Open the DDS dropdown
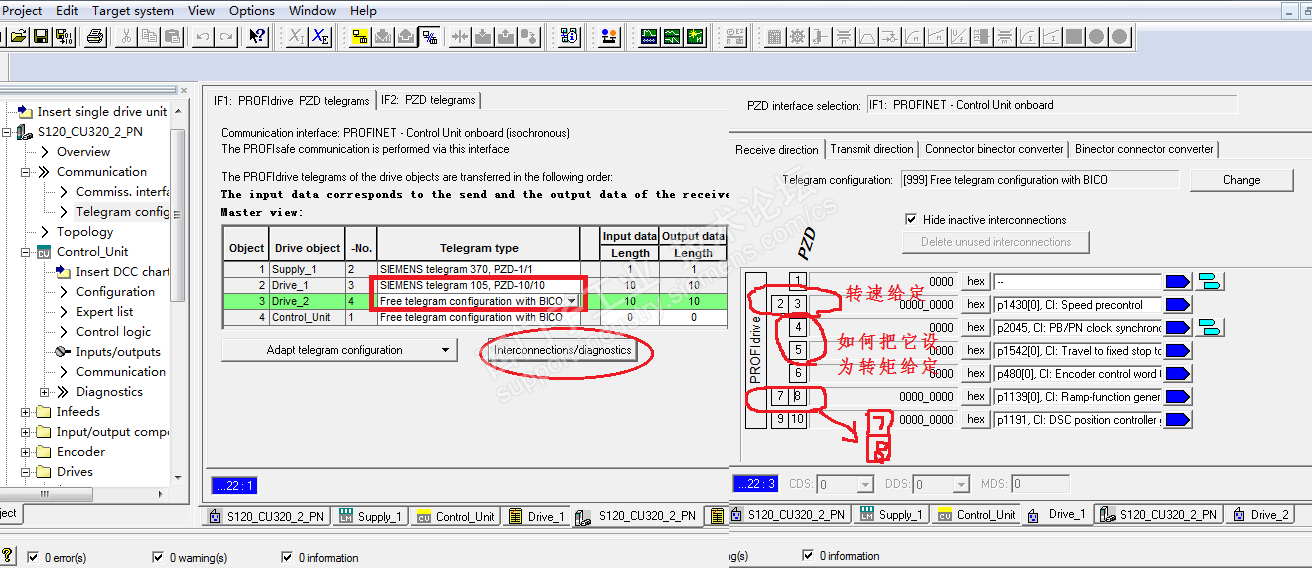The width and height of the screenshot is (1312, 568). click(x=961, y=484)
